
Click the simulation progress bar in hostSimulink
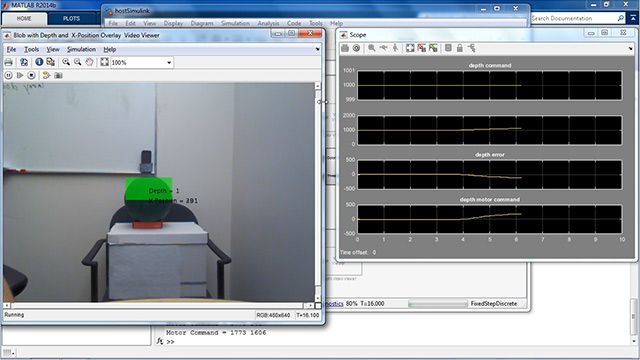tap(438, 304)
